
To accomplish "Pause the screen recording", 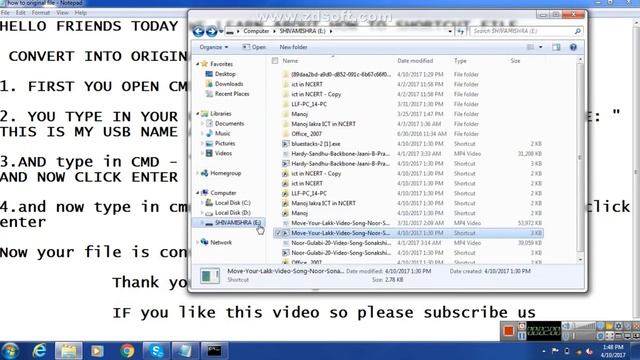I will [522, 336].
